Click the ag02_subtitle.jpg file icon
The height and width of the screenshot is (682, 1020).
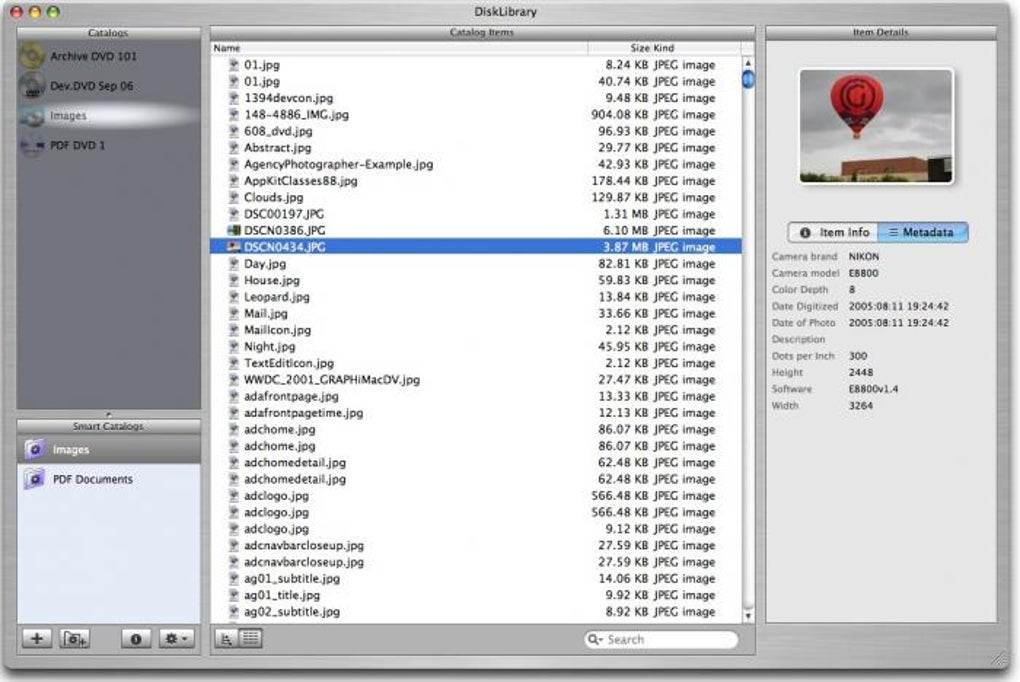tap(234, 612)
